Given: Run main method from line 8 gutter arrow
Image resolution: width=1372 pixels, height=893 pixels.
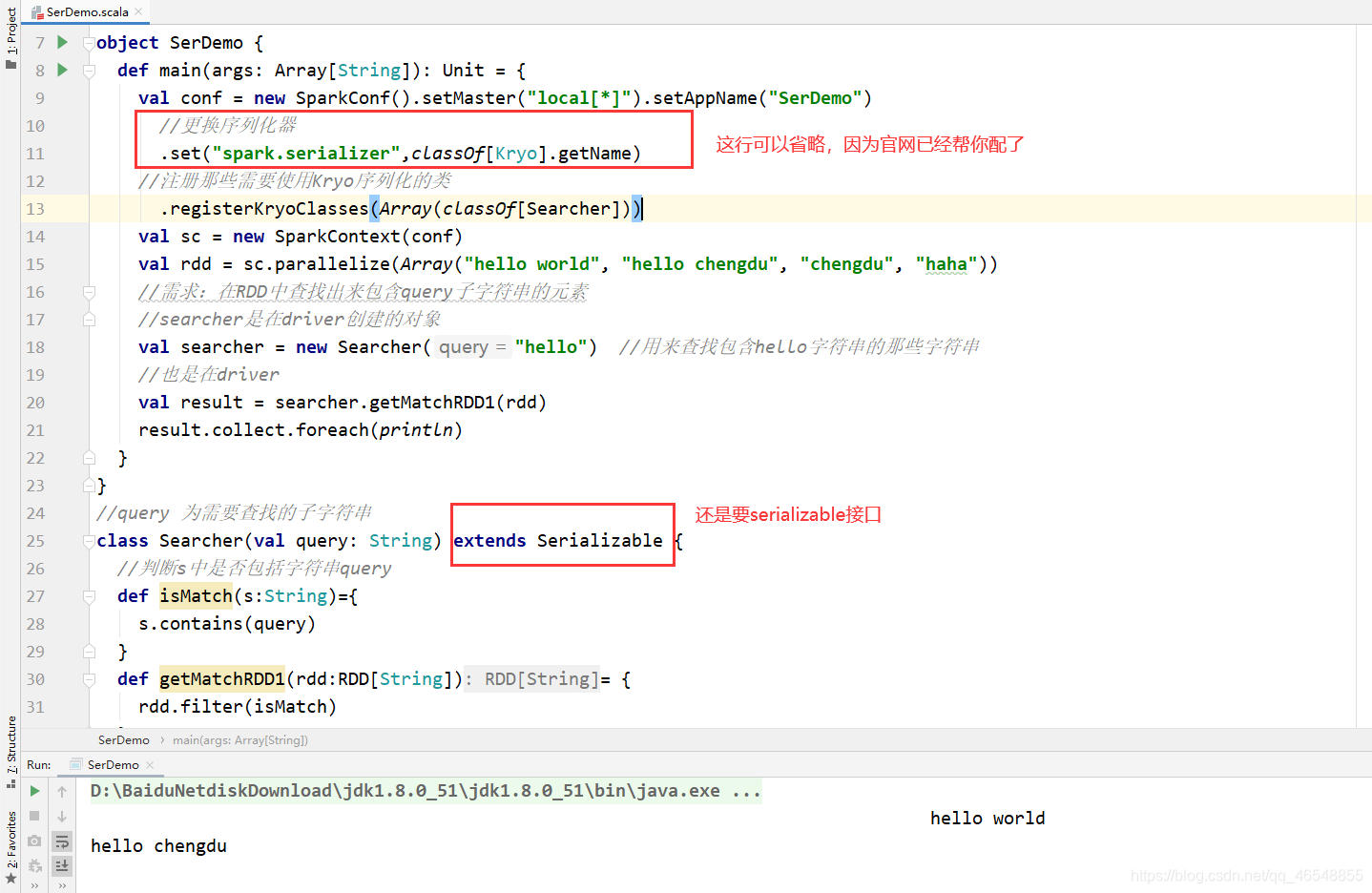Looking at the screenshot, I should 62,70.
